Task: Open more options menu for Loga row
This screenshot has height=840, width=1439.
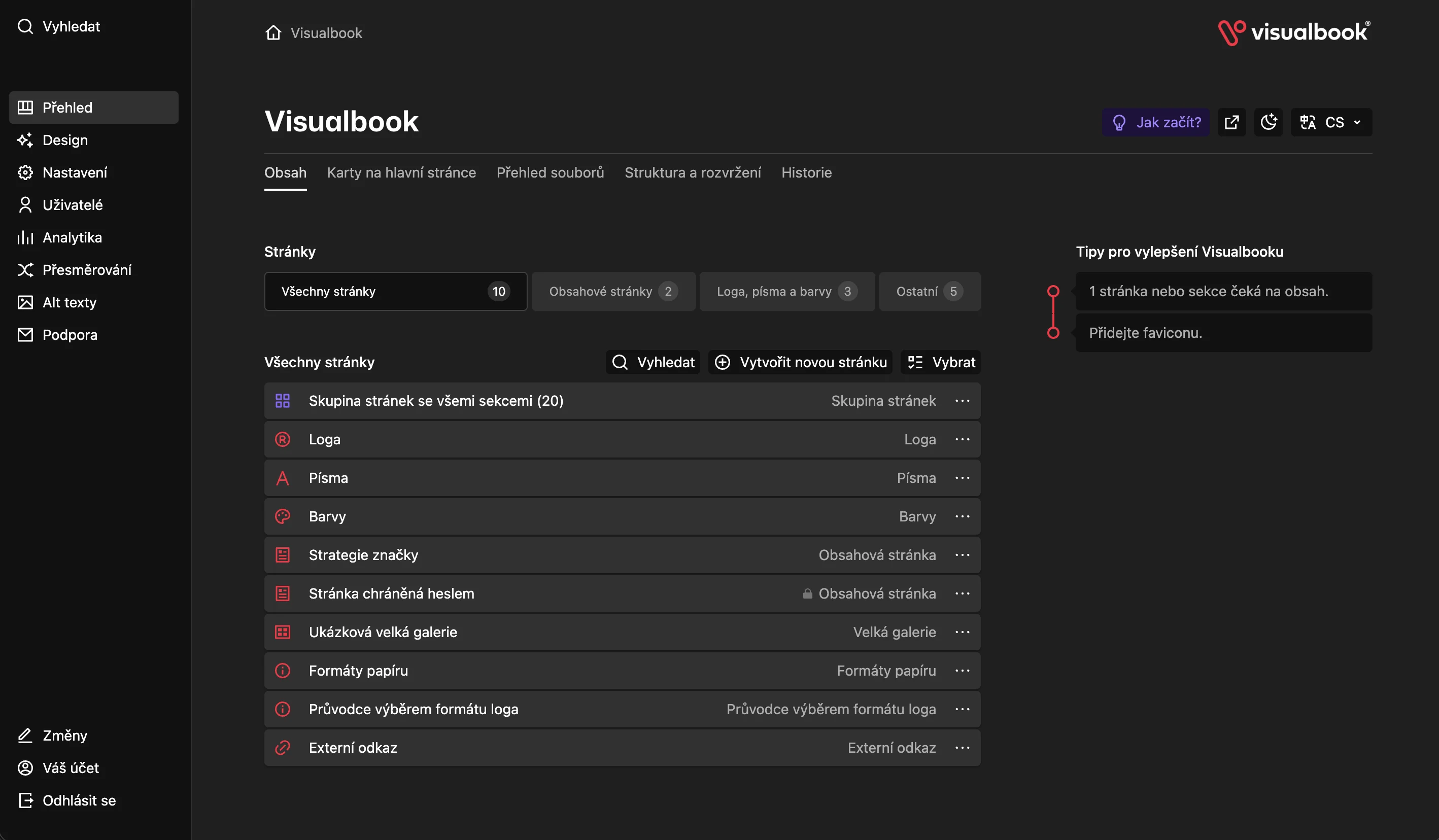Action: coord(962,439)
